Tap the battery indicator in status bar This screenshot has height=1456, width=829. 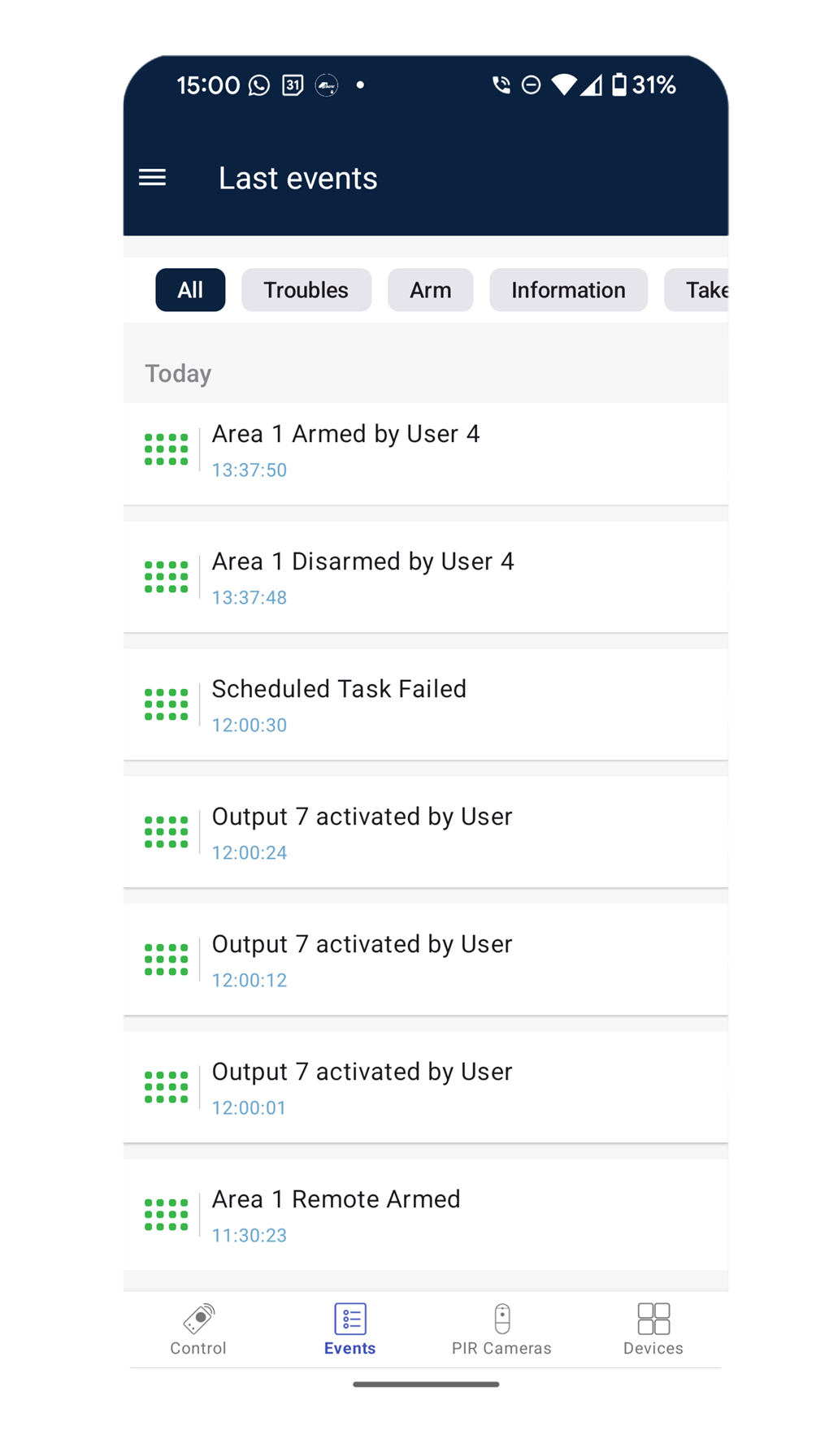tap(619, 84)
